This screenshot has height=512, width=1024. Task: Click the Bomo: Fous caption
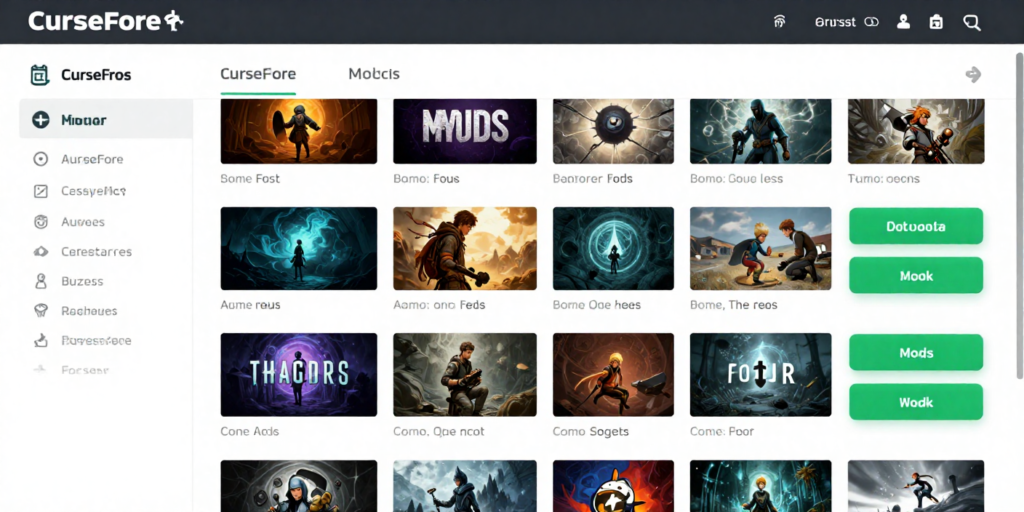point(426,178)
